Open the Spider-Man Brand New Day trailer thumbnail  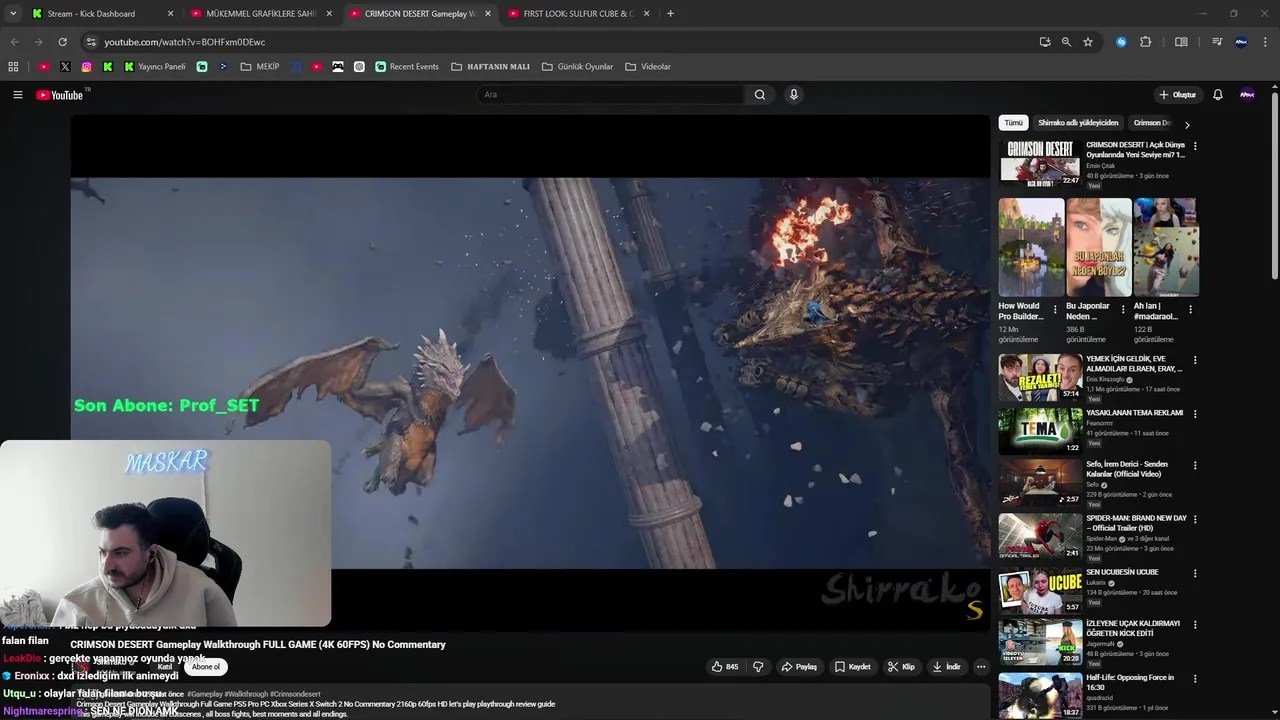[1040, 536]
